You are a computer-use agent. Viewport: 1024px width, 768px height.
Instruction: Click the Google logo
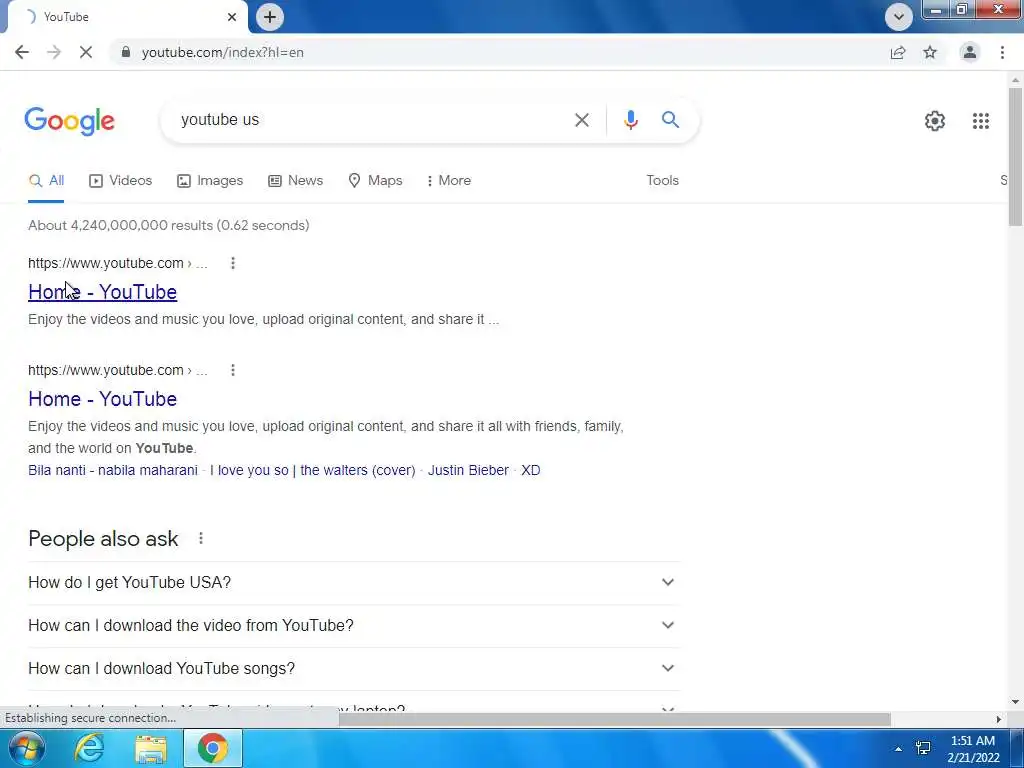click(x=70, y=121)
